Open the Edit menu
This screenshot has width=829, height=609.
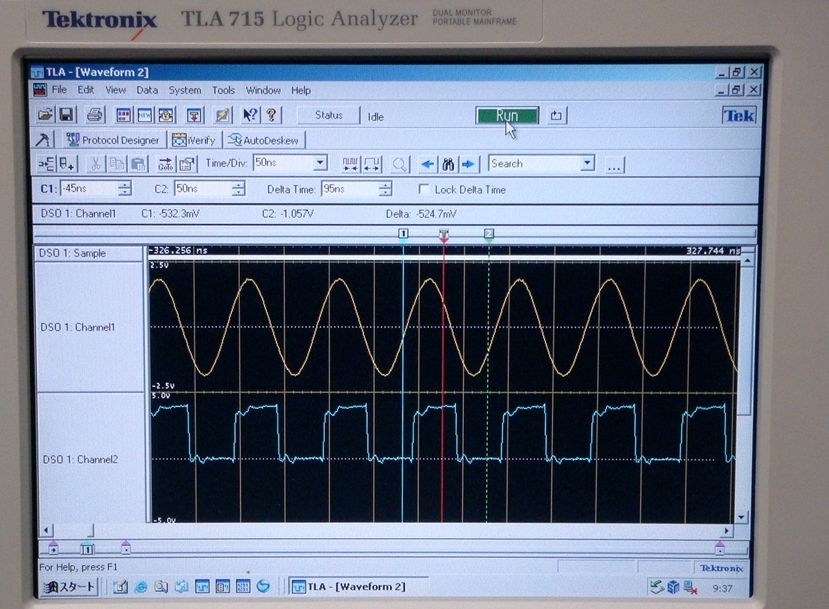86,90
